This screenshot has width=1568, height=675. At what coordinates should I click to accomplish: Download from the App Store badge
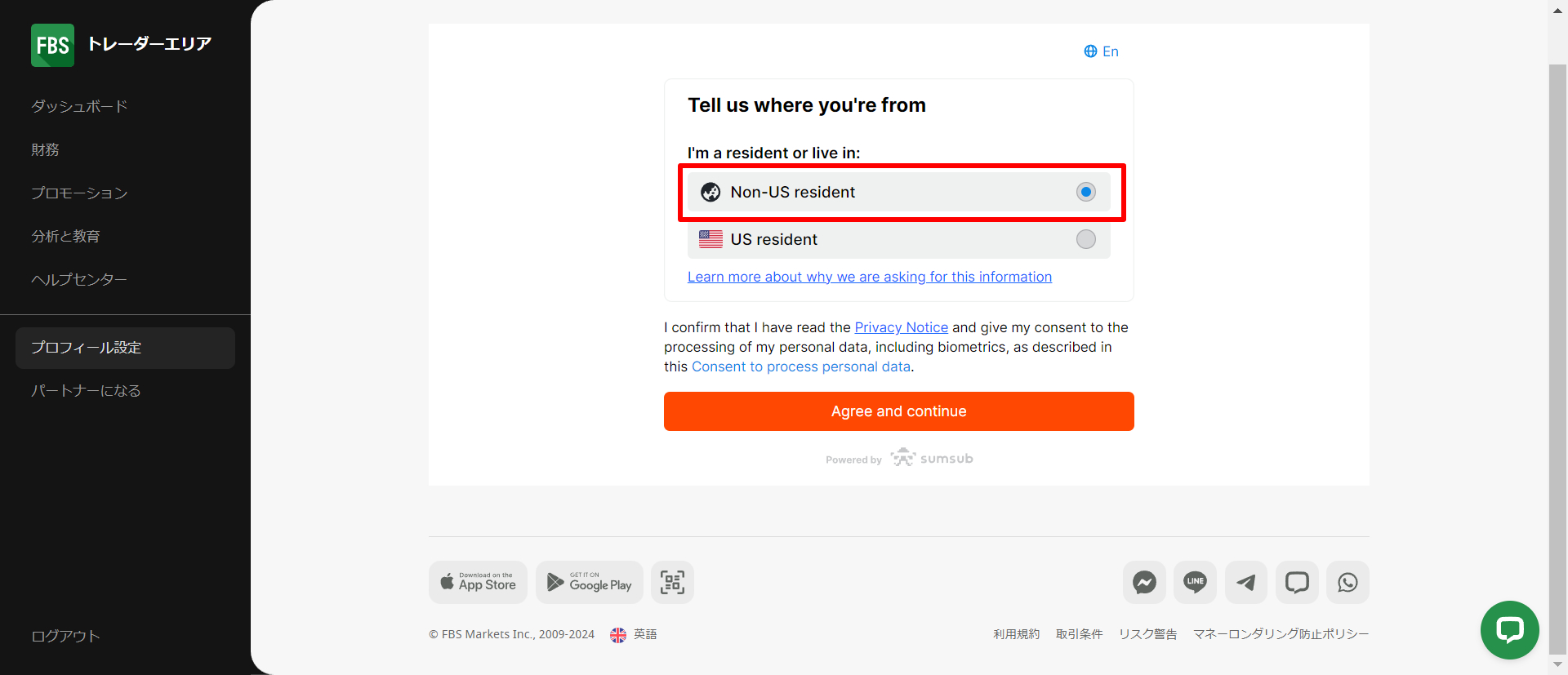pos(478,582)
